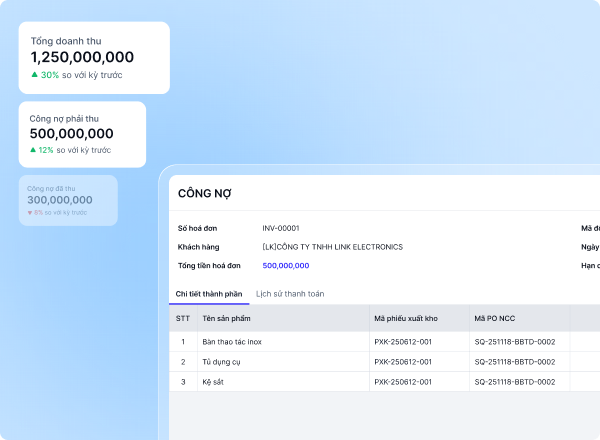Viewport: 600px width, 440px height.
Task: Click SQ-251118-BBTD-0002 in the Tủ dụng cụ row
Action: coord(515,362)
